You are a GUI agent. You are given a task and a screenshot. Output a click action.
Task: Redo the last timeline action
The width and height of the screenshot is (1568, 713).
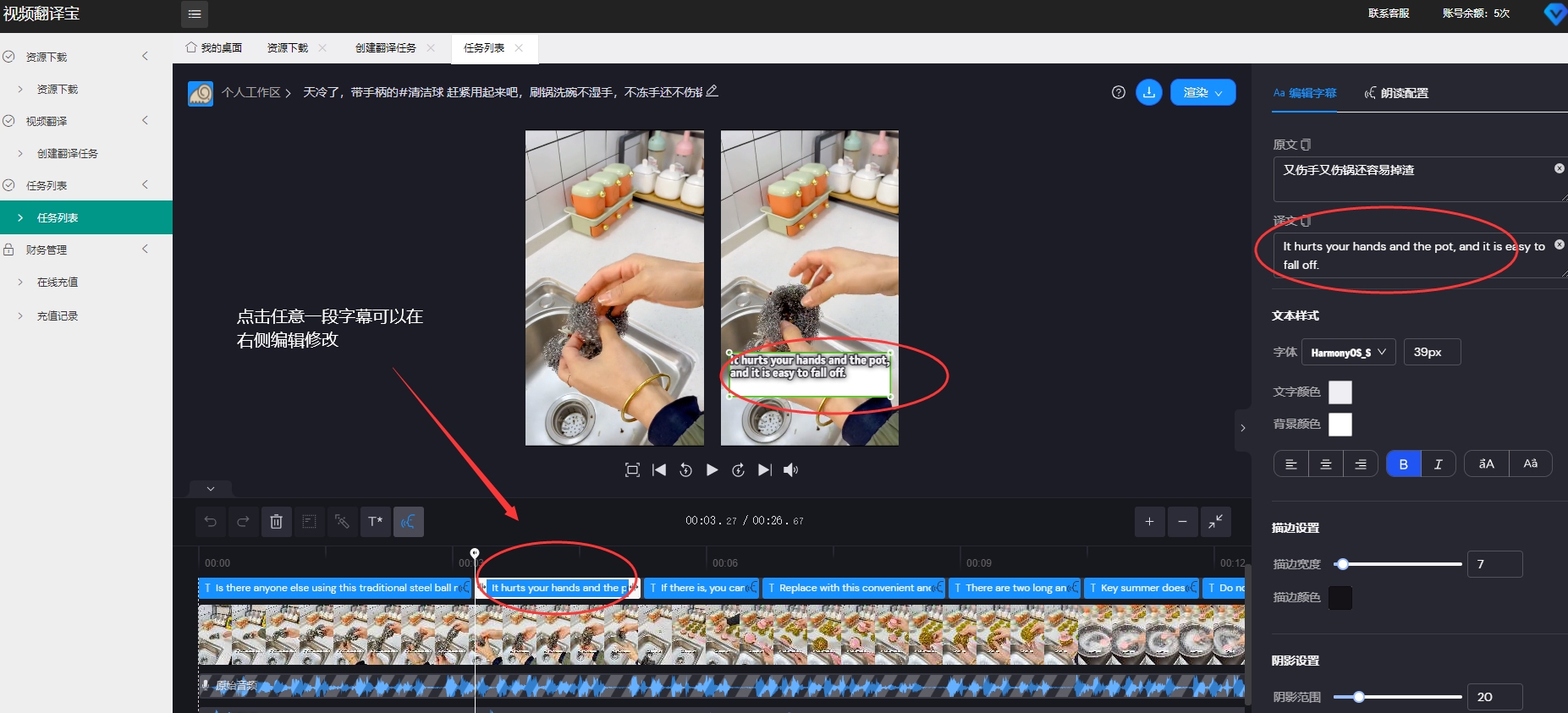coord(243,522)
